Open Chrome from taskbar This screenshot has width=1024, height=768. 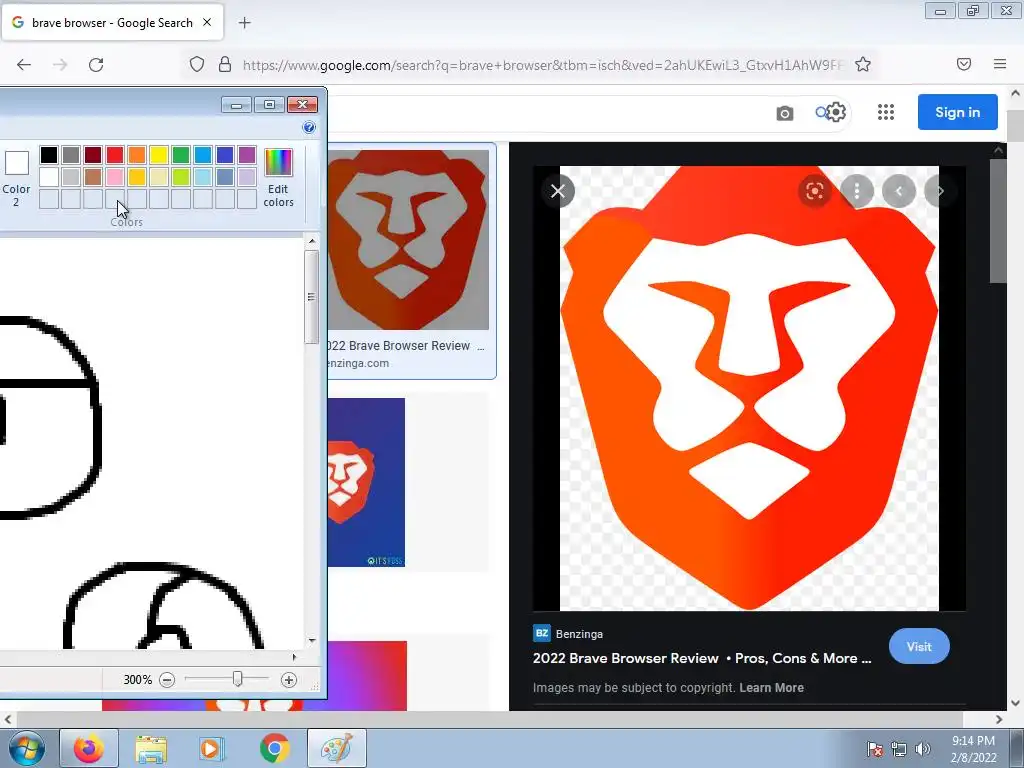tap(274, 748)
